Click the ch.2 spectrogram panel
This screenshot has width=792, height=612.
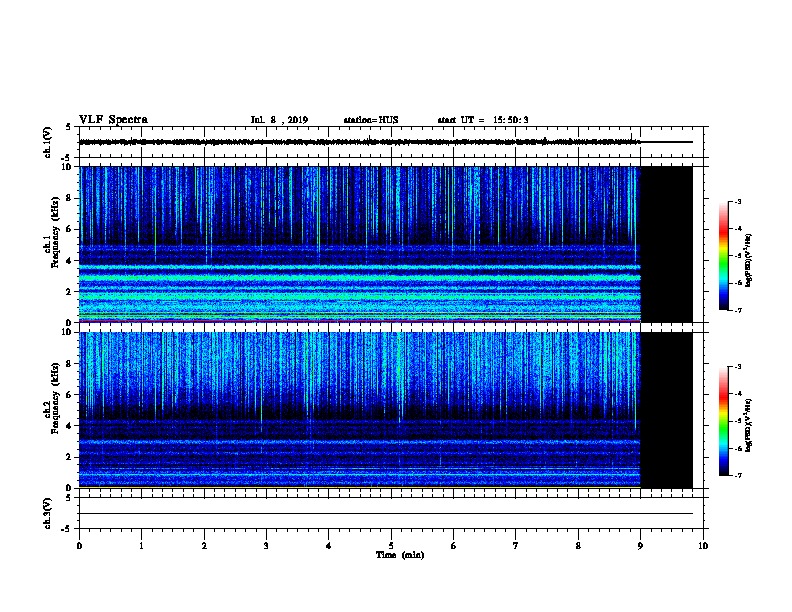pyautogui.click(x=386, y=410)
